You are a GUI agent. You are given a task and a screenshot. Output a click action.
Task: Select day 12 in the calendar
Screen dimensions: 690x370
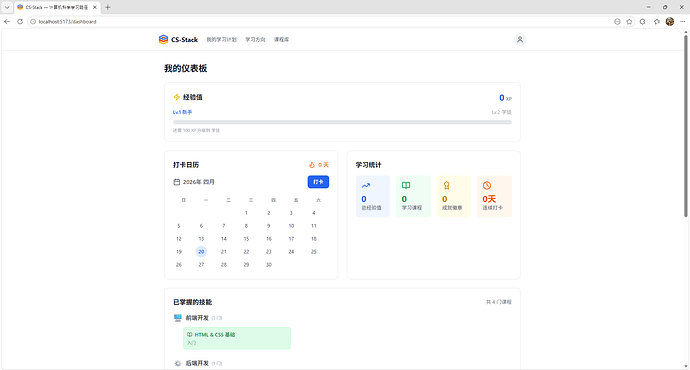(179, 239)
